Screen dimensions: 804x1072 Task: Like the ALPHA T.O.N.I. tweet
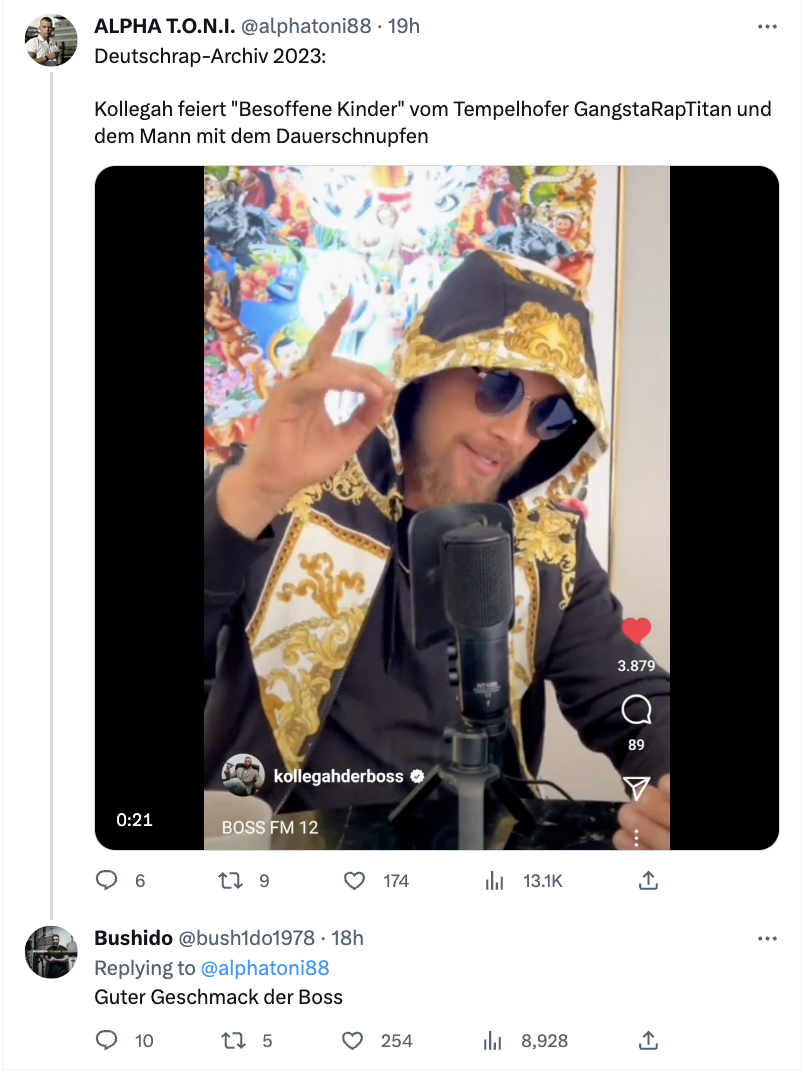pos(354,881)
